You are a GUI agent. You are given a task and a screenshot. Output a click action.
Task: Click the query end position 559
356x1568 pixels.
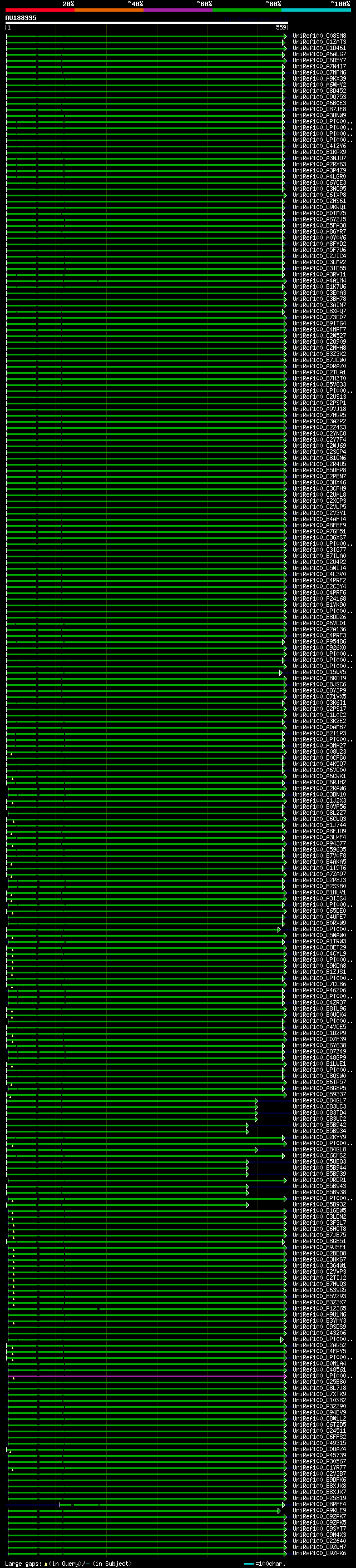click(x=280, y=27)
